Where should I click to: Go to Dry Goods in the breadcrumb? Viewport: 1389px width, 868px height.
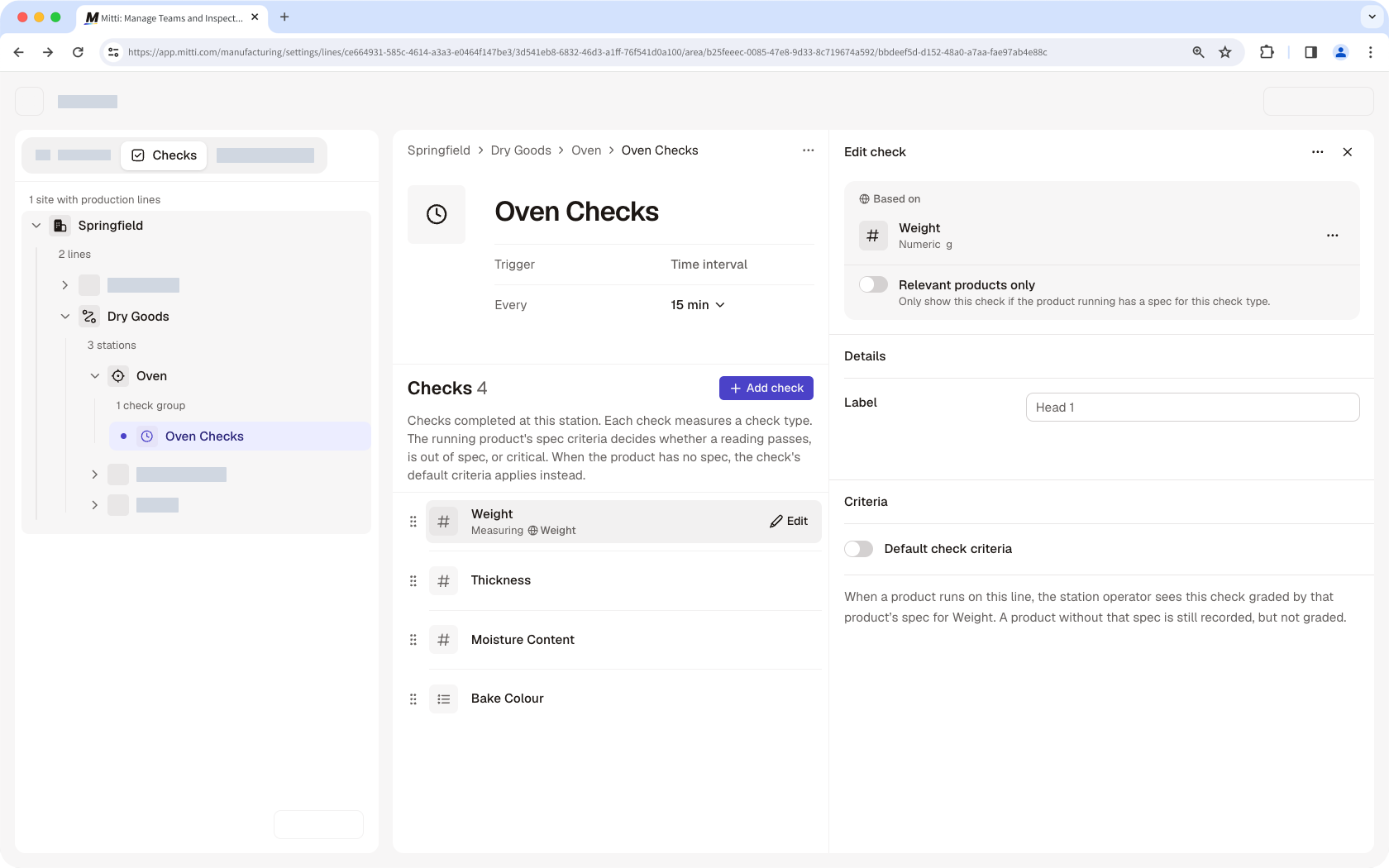click(521, 150)
